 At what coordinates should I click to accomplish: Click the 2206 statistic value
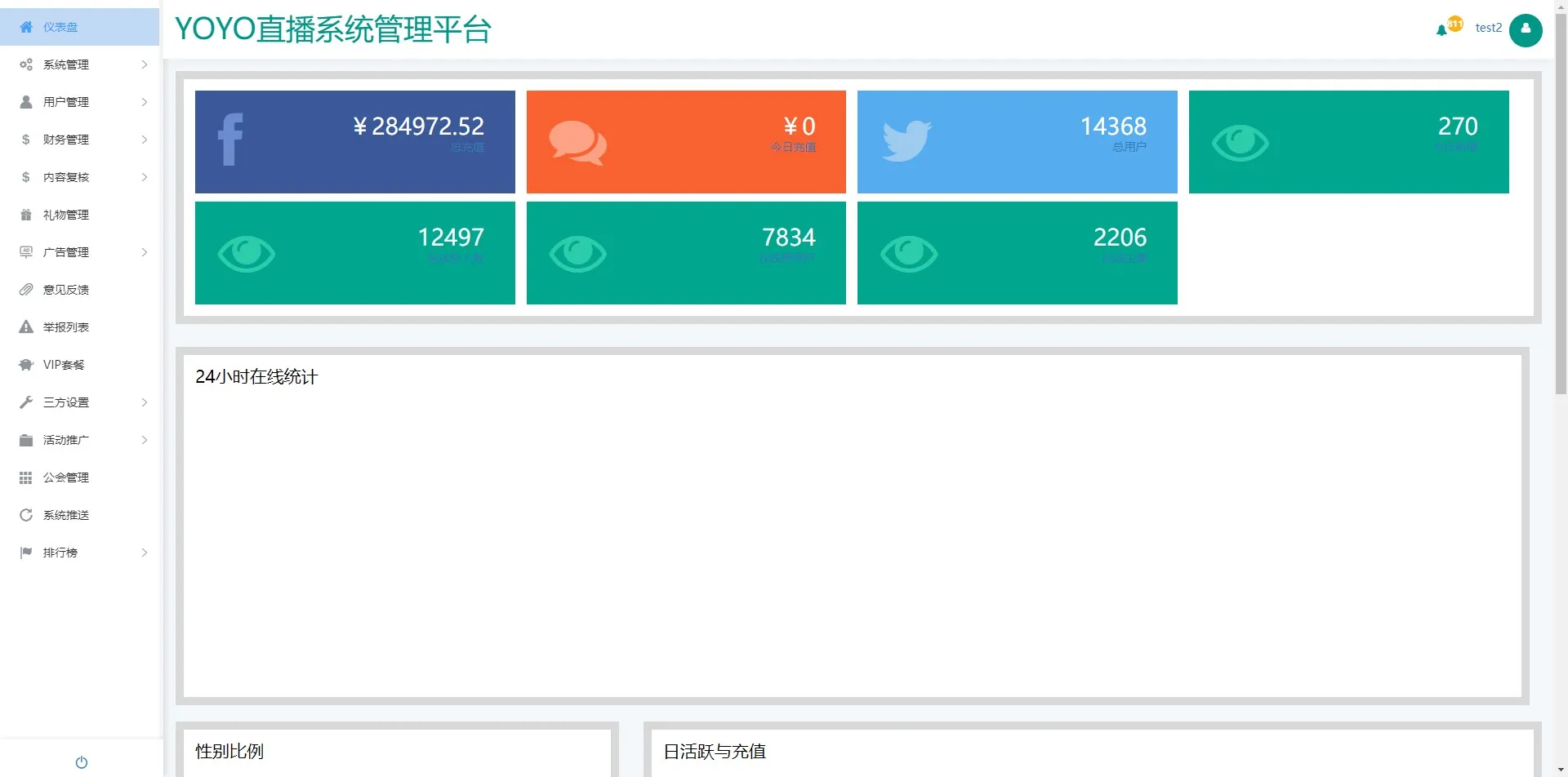[1120, 238]
